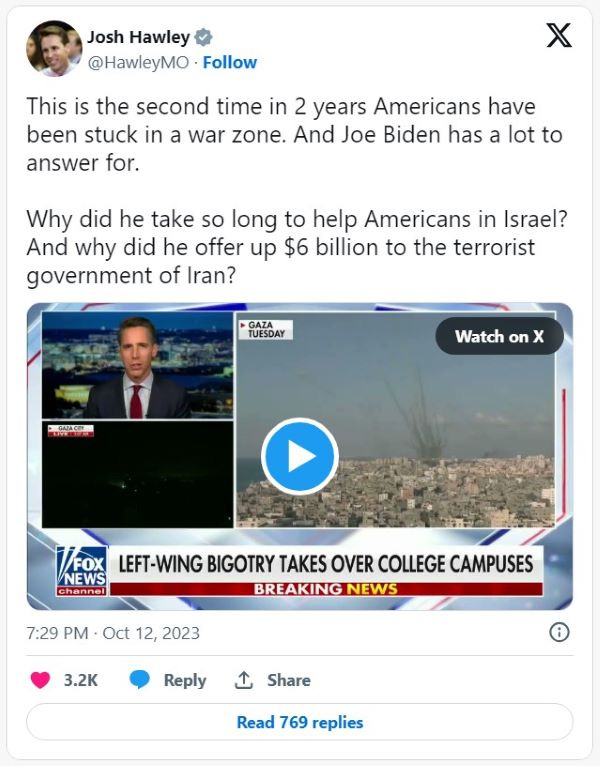Click the Reply text label

tap(185, 680)
